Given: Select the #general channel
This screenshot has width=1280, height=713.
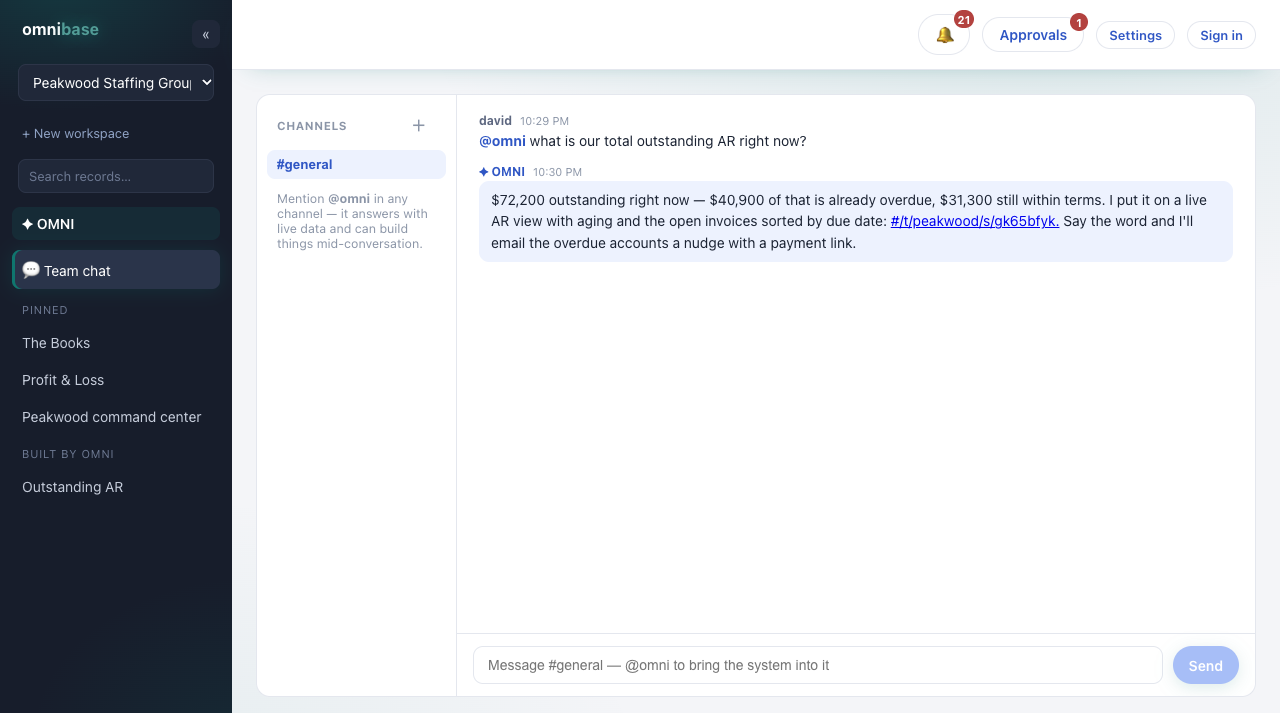Looking at the screenshot, I should [356, 164].
